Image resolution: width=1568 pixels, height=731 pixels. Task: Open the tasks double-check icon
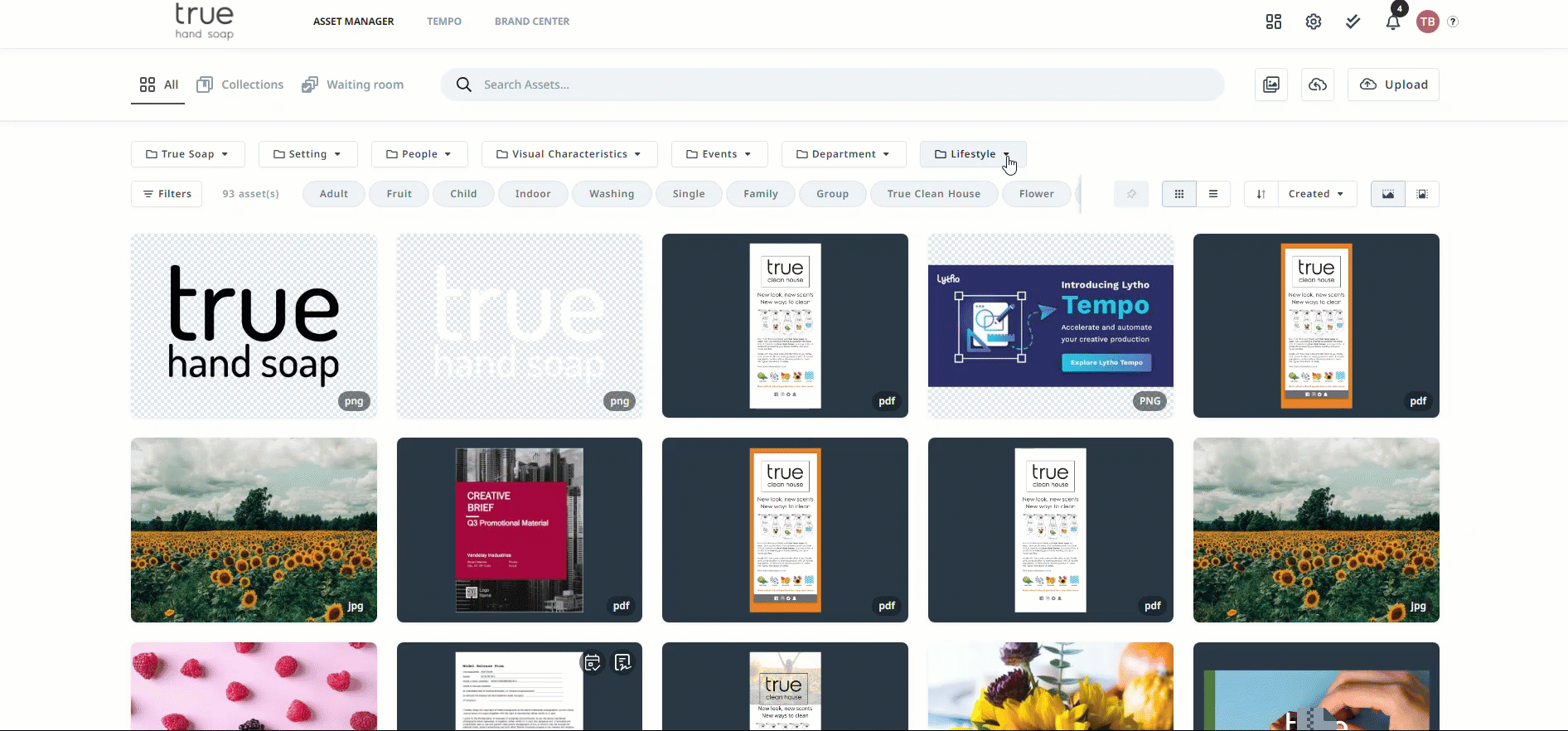1353,22
